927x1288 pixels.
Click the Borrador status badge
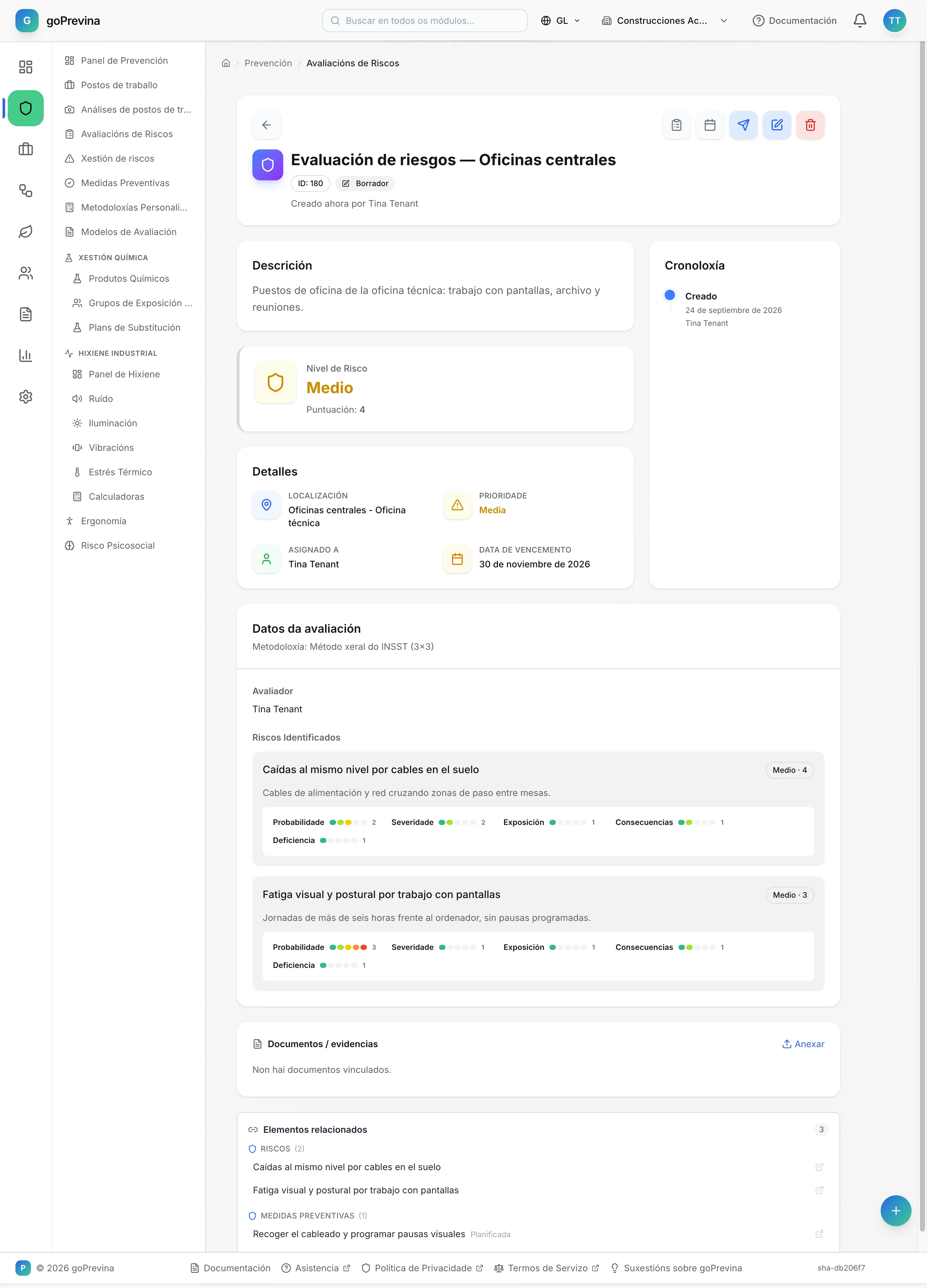(x=365, y=184)
